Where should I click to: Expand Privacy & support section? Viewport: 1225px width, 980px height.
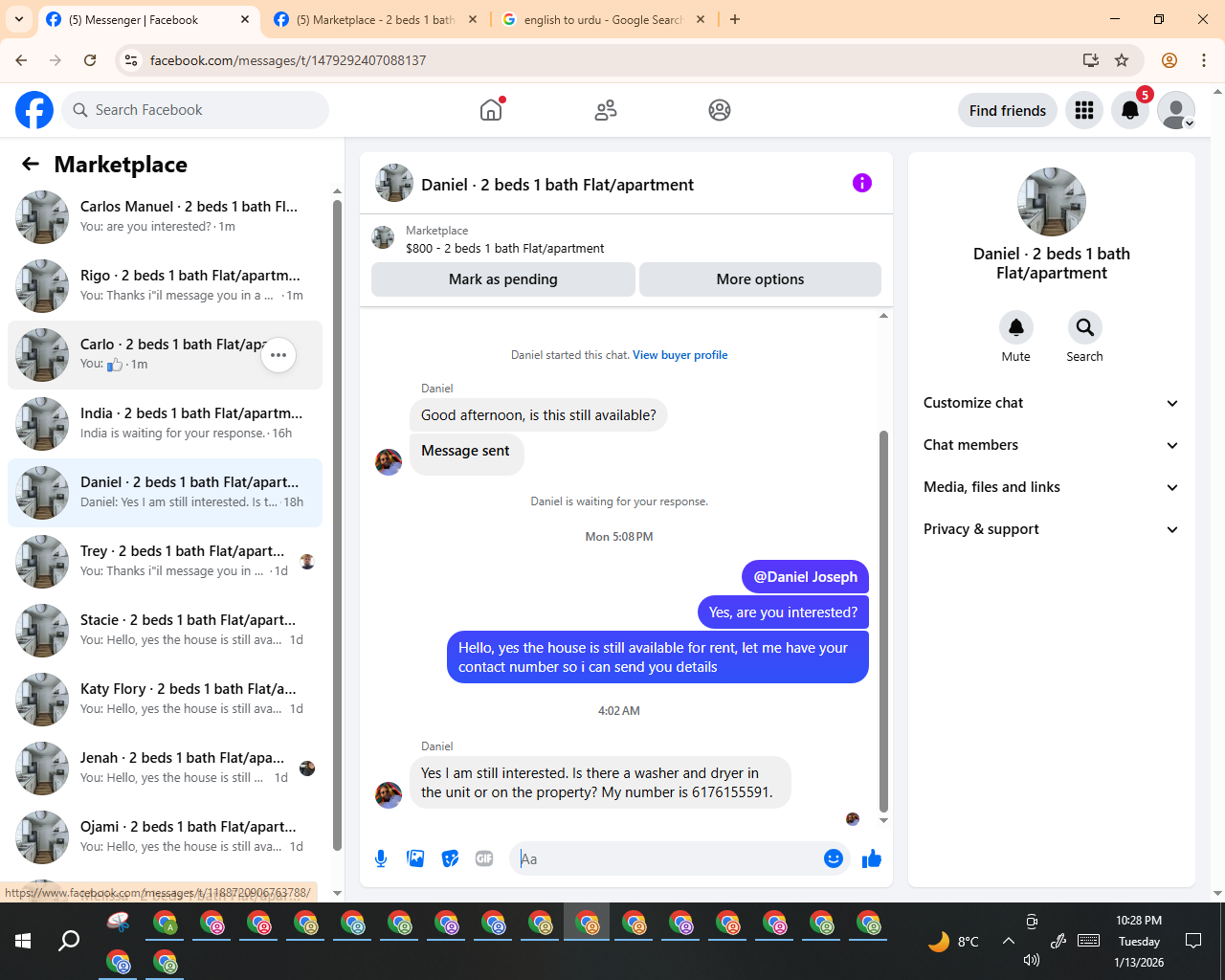pyautogui.click(x=1052, y=529)
